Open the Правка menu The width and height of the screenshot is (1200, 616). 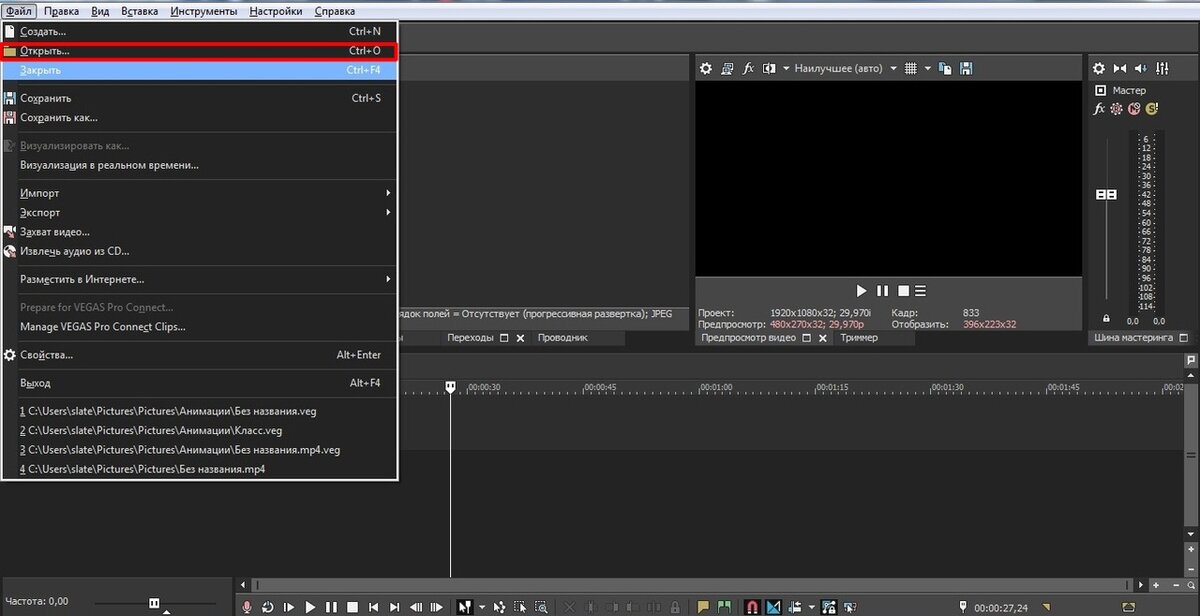coord(62,11)
